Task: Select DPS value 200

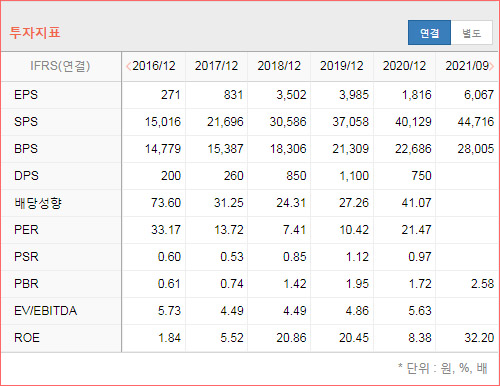Action: pos(171,176)
